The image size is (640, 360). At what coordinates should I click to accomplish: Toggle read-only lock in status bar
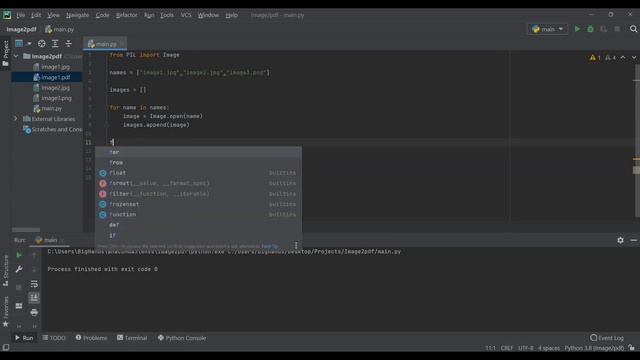tap(631, 348)
